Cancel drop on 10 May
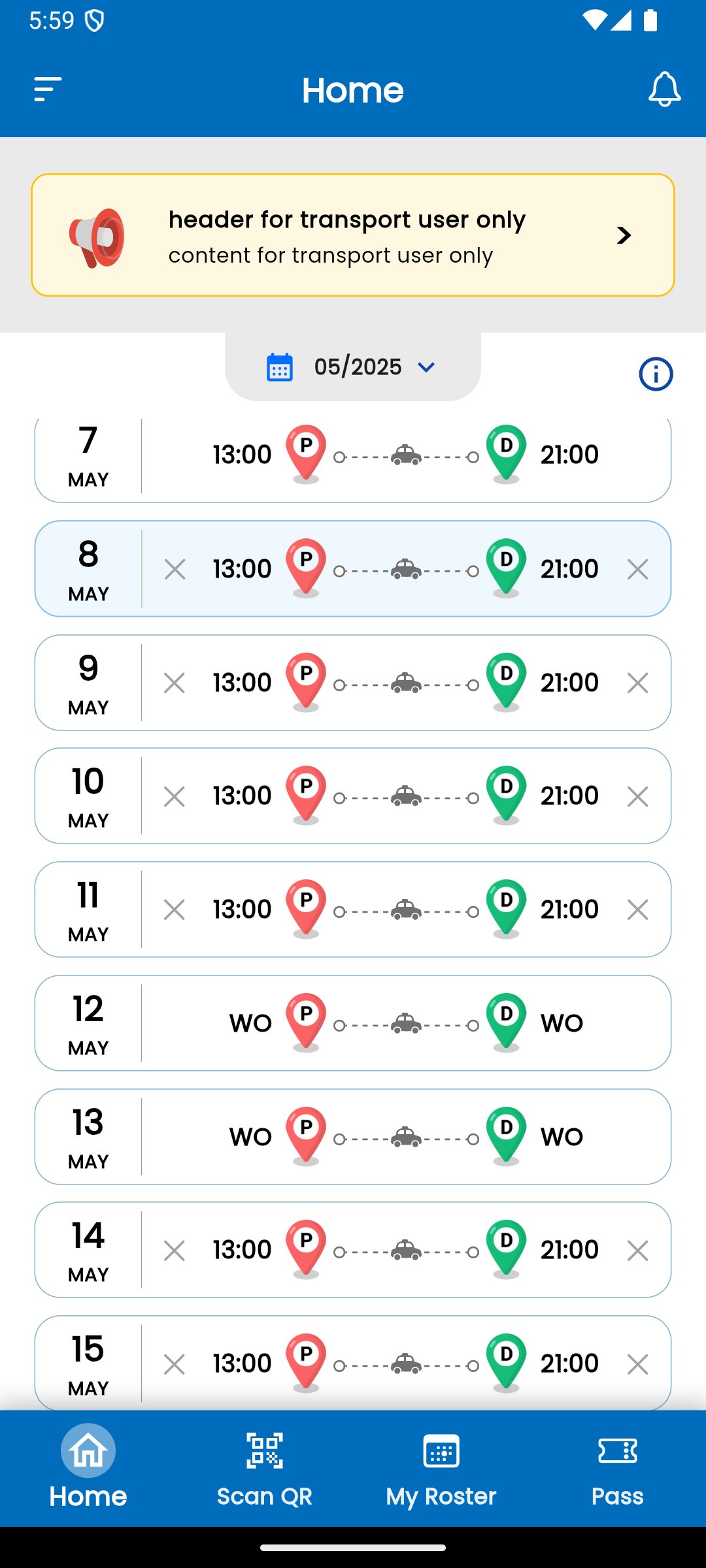The image size is (706, 1568). click(637, 796)
